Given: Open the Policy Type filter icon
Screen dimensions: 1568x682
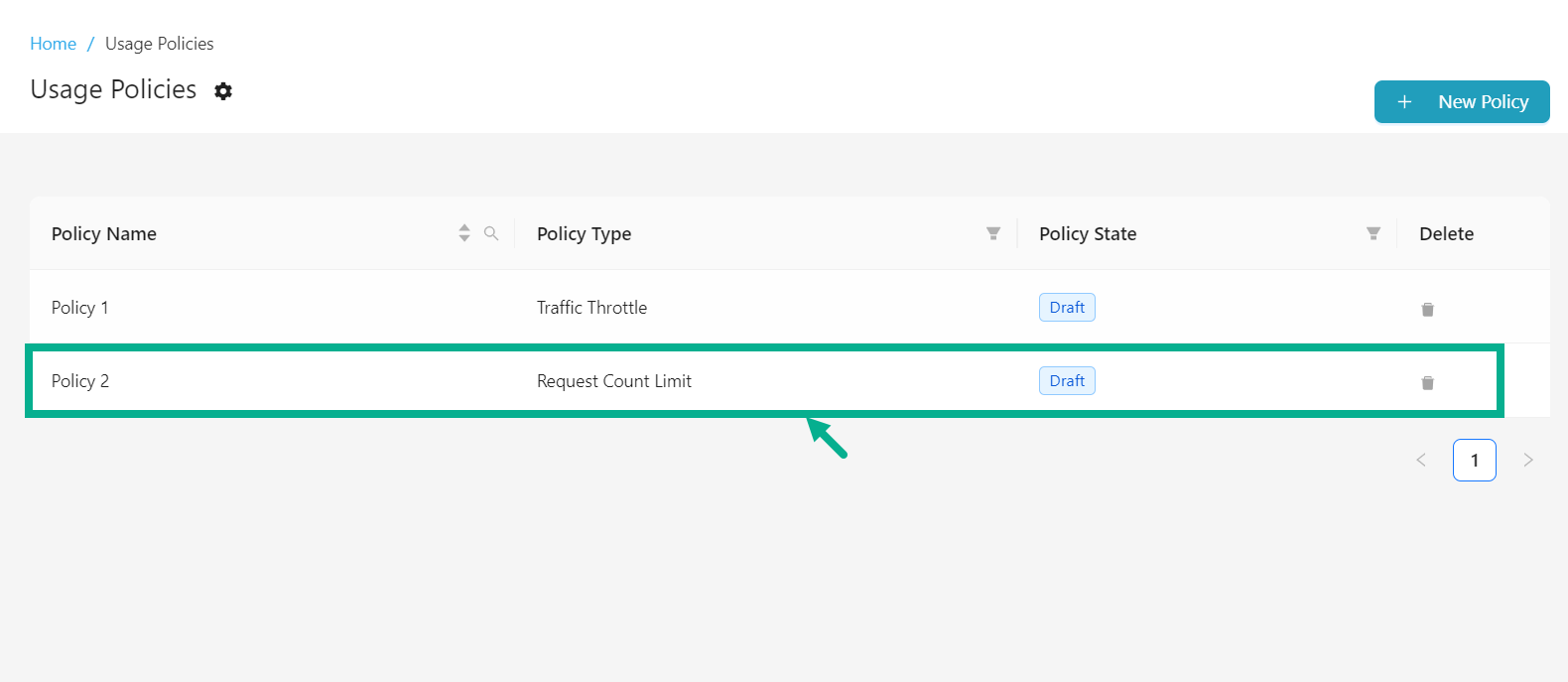Looking at the screenshot, I should click(992, 233).
